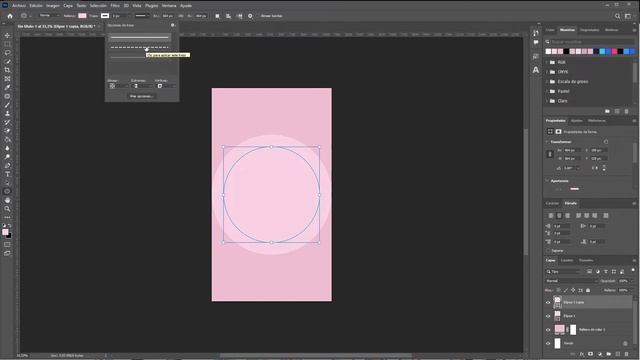Click the Home icon in options bar
The width and height of the screenshot is (640, 360).
(x=10, y=16)
